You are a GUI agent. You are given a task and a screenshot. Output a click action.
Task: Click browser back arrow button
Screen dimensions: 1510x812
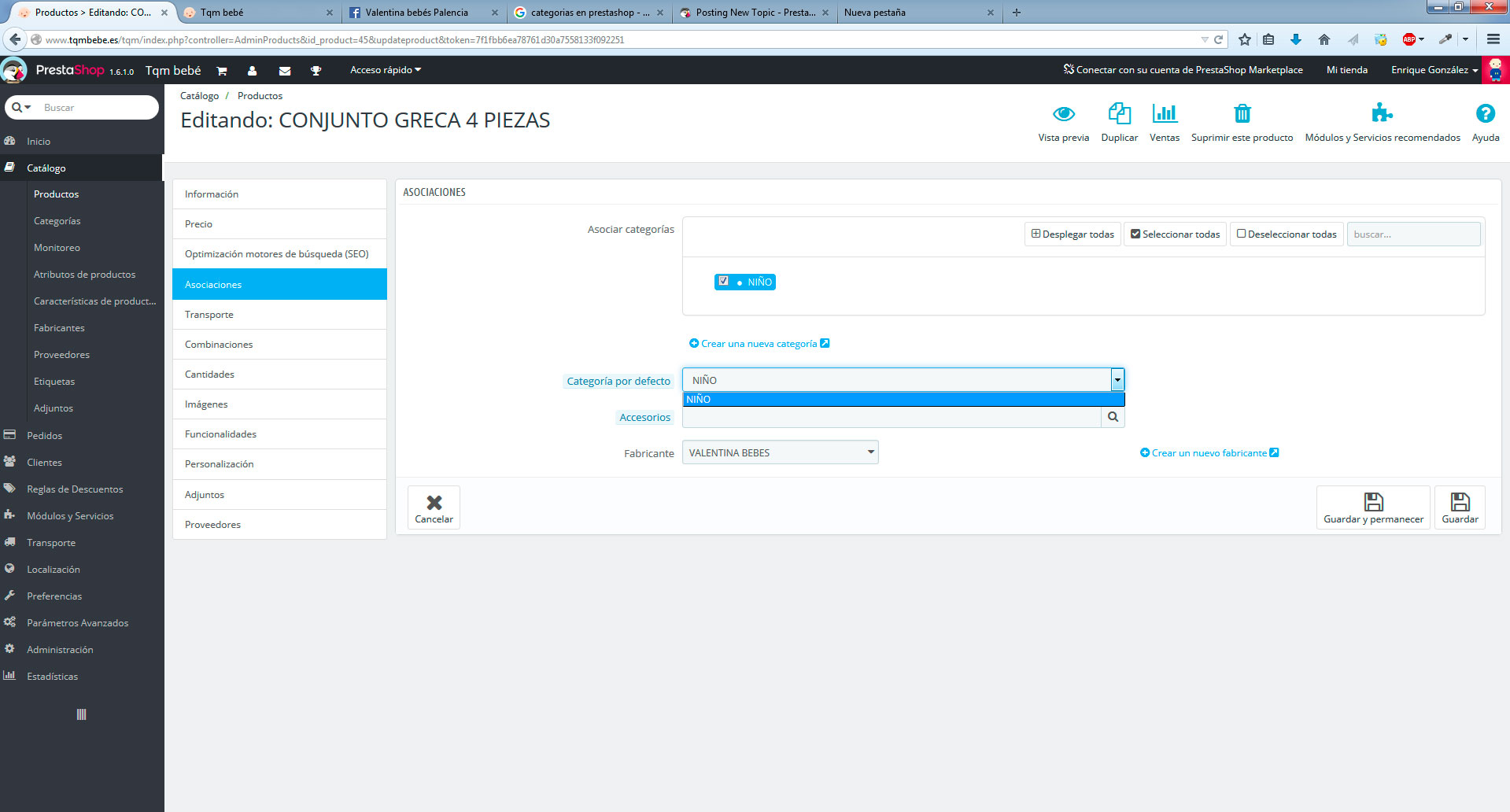(15, 39)
